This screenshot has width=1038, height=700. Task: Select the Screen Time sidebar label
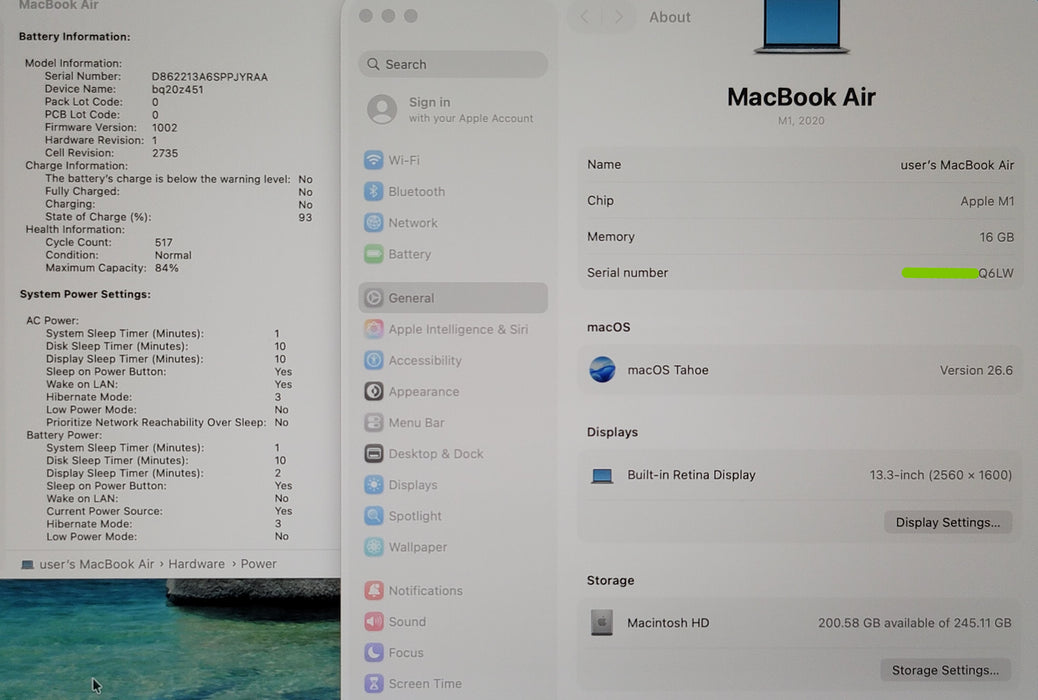pyautogui.click(x=425, y=683)
